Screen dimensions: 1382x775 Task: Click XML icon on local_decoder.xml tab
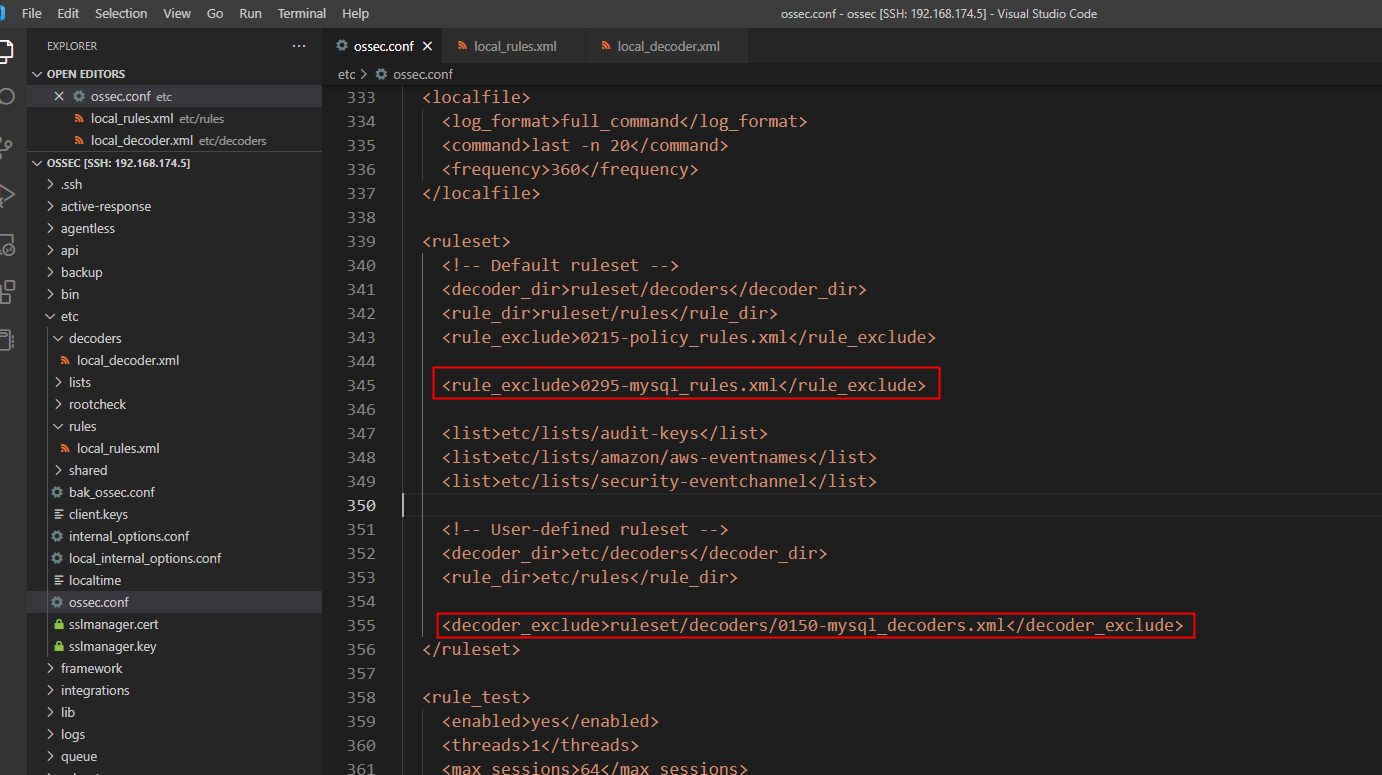click(x=606, y=46)
